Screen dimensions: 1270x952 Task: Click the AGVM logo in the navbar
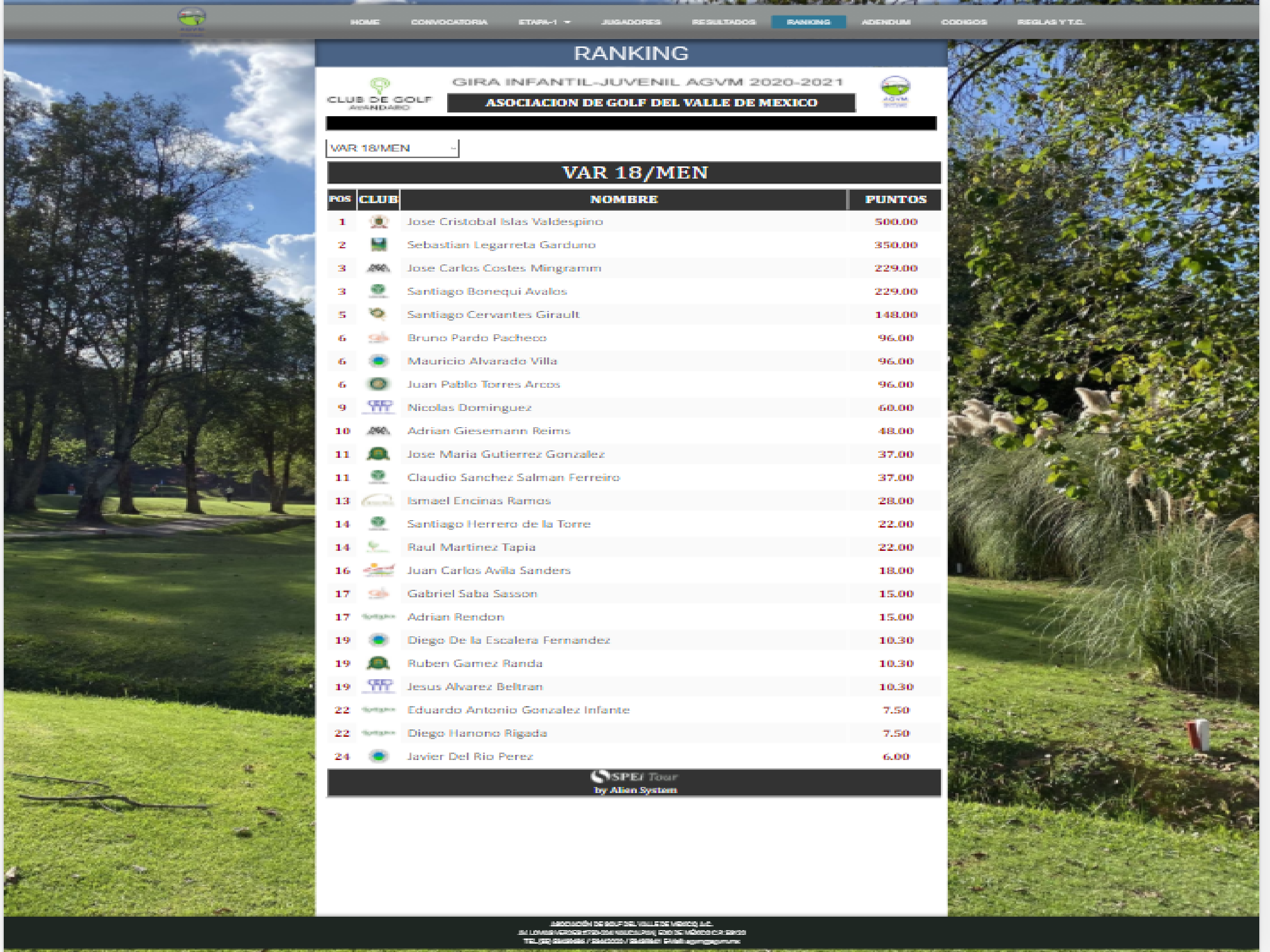(192, 21)
